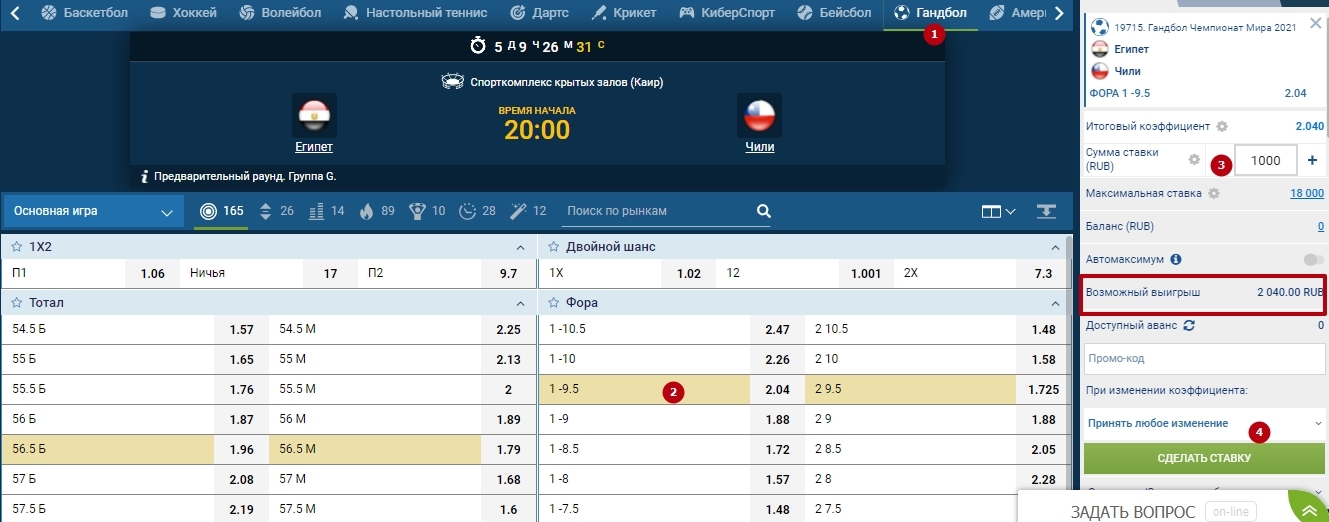Image resolution: width=1329 pixels, height=522 pixels.
Task: Remove bet from slip with X
Action: (1315, 24)
